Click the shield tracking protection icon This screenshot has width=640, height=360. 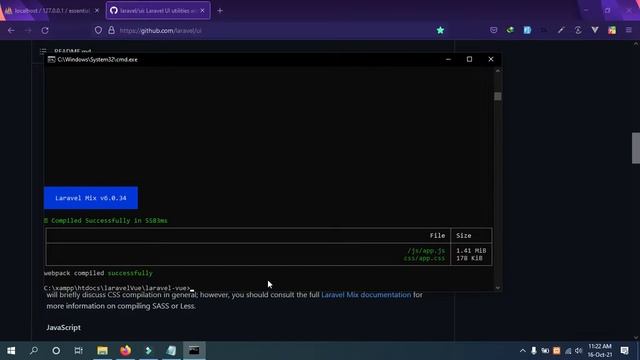coord(98,30)
